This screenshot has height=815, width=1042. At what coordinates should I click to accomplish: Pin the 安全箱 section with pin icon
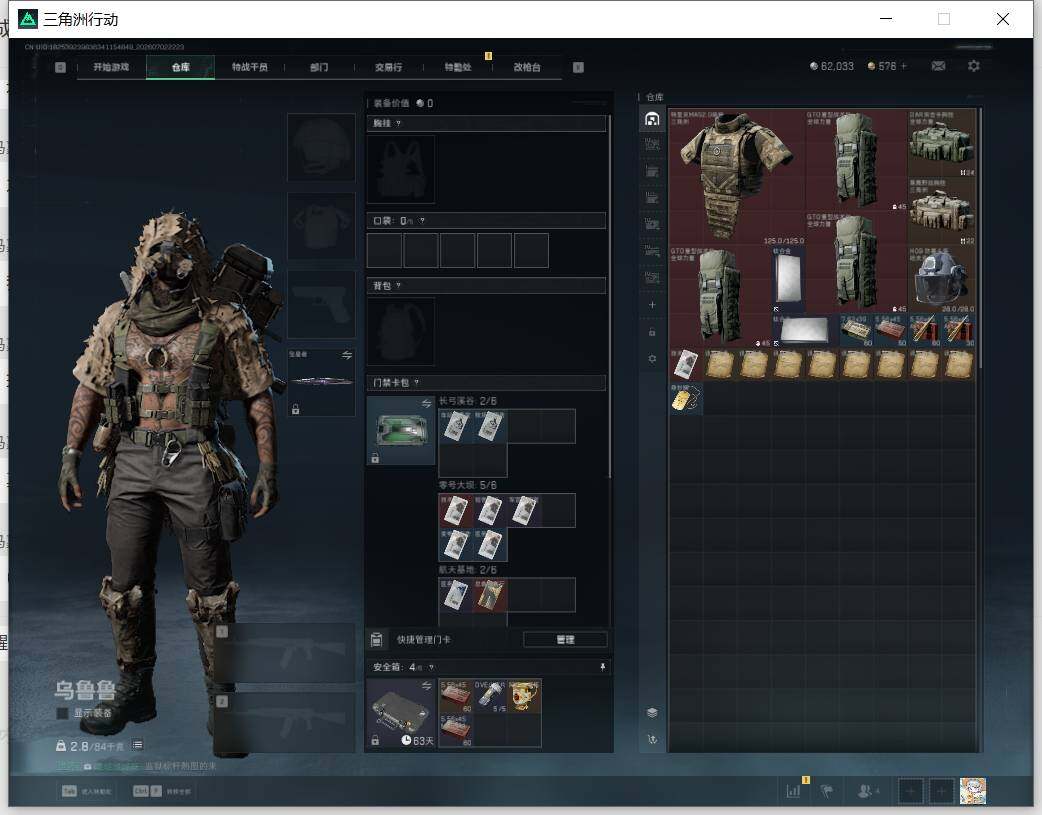602,667
